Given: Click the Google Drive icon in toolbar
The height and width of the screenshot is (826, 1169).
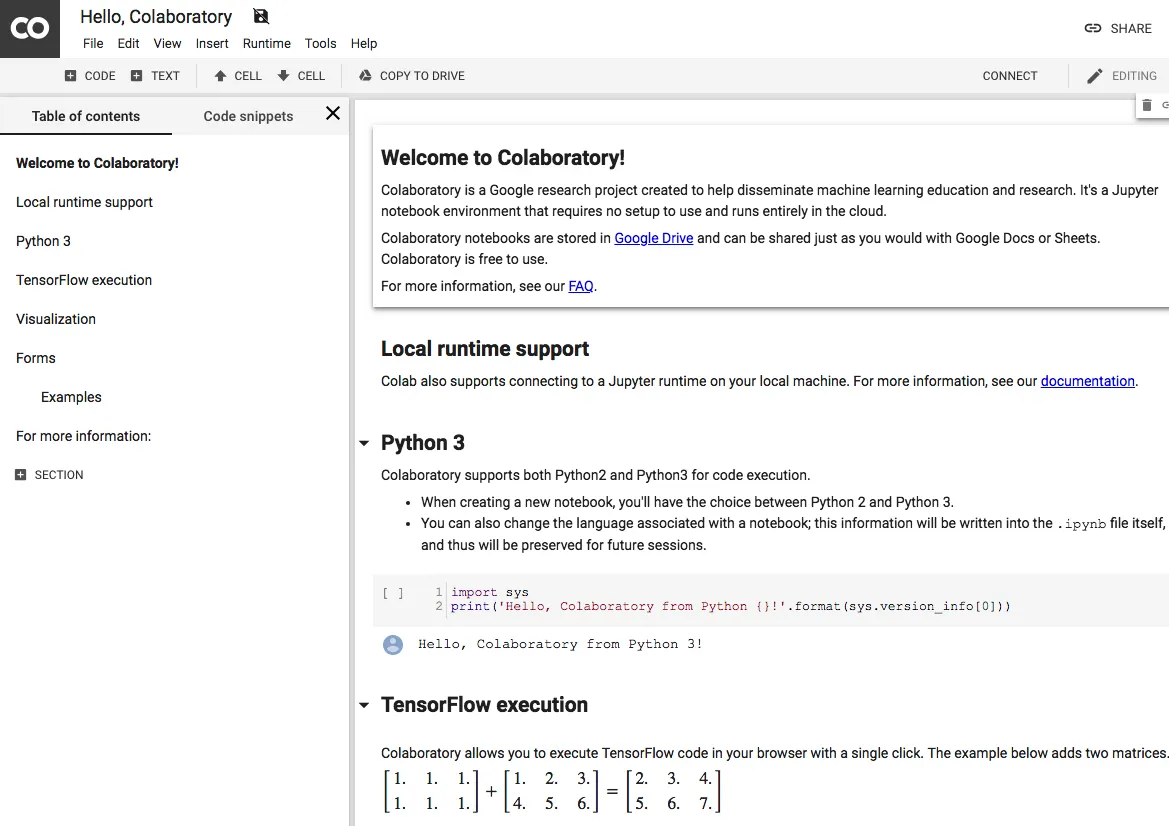Looking at the screenshot, I should pyautogui.click(x=365, y=75).
